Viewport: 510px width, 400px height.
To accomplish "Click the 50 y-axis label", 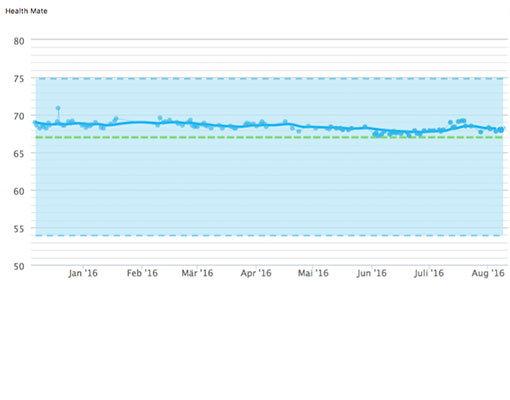I will coord(19,266).
